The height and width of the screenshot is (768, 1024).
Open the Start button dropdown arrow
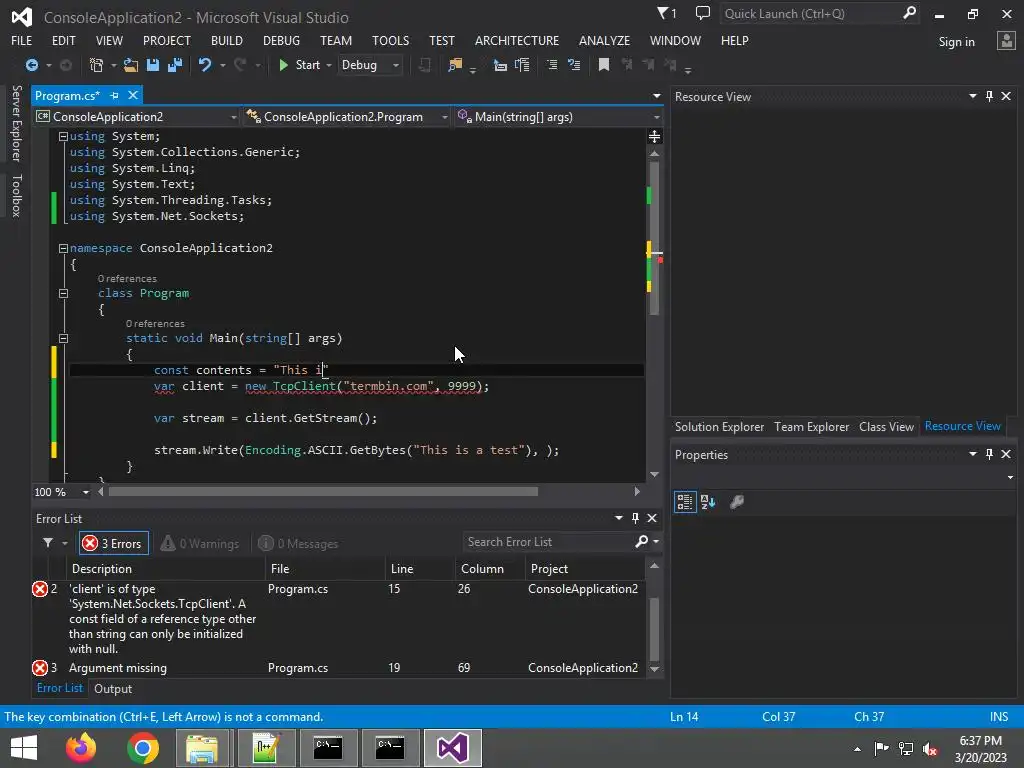pos(328,65)
